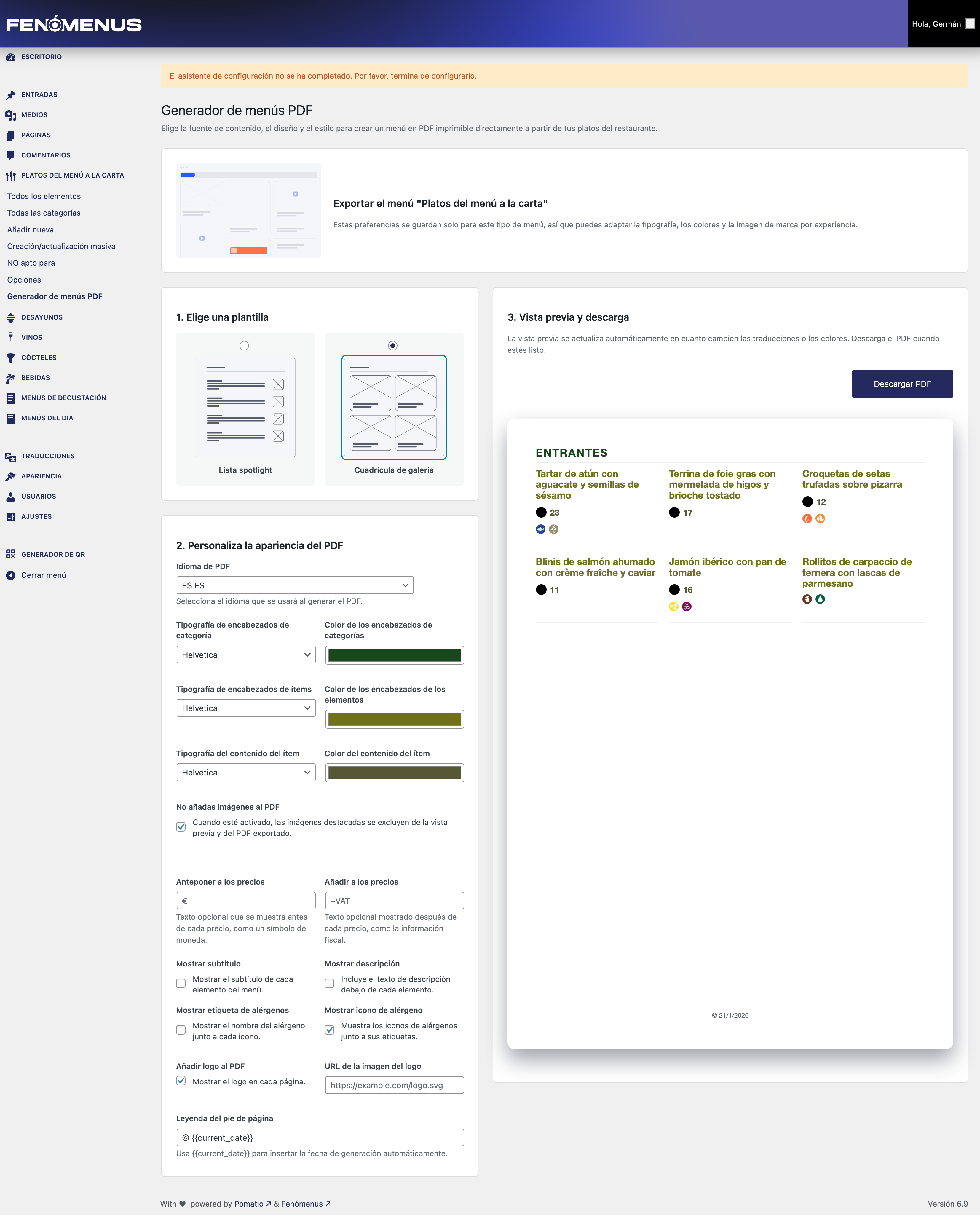980x1216 pixels.
Task: Click the Traducciones translation icon
Action: point(10,457)
